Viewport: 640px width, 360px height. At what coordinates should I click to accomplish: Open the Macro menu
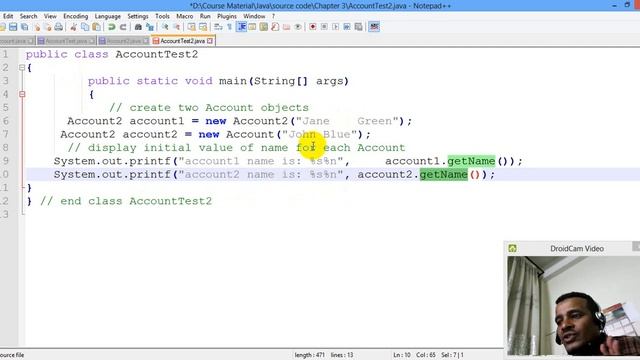click(185, 16)
